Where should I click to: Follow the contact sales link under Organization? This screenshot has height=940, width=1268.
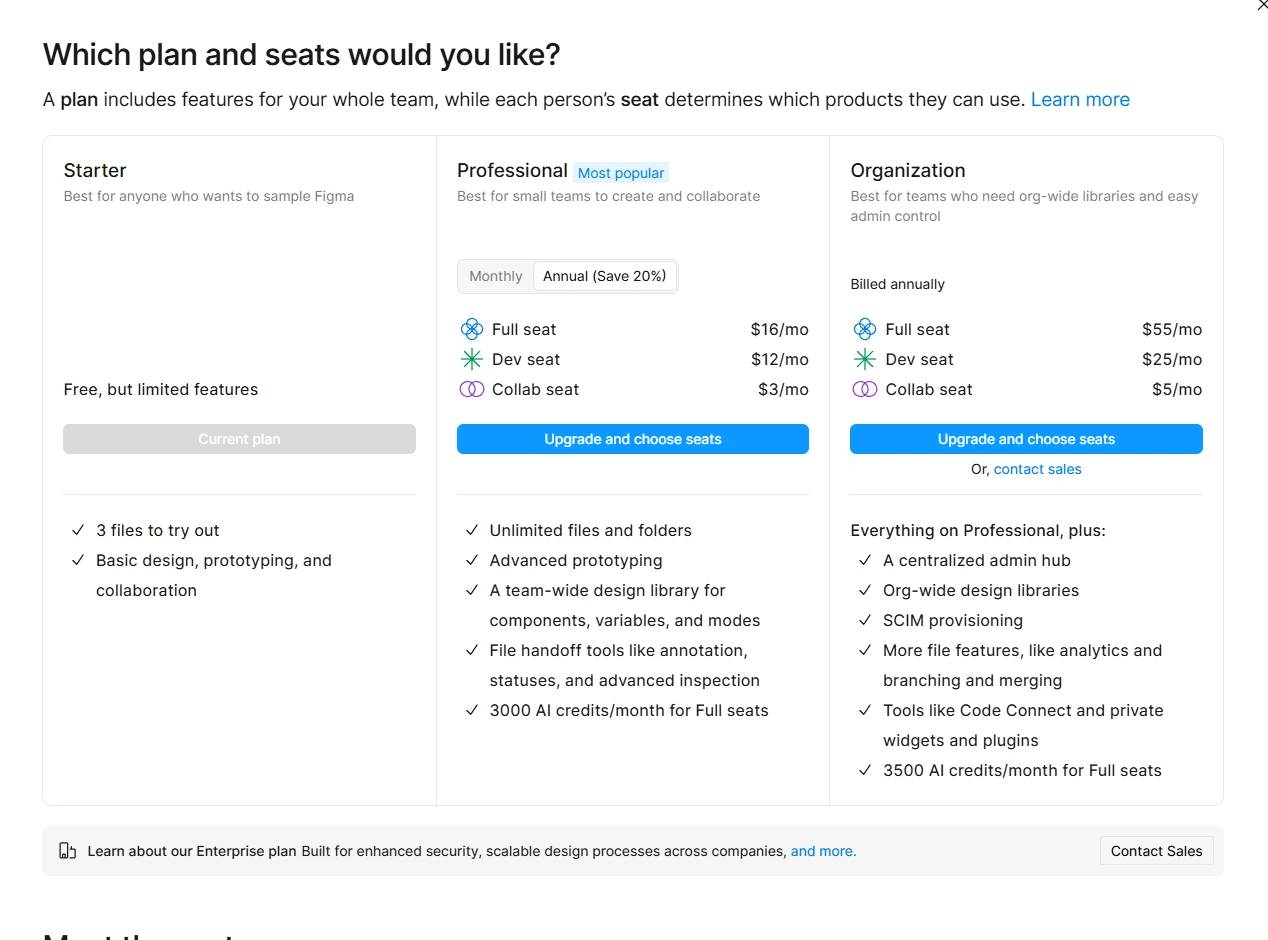coord(1037,469)
